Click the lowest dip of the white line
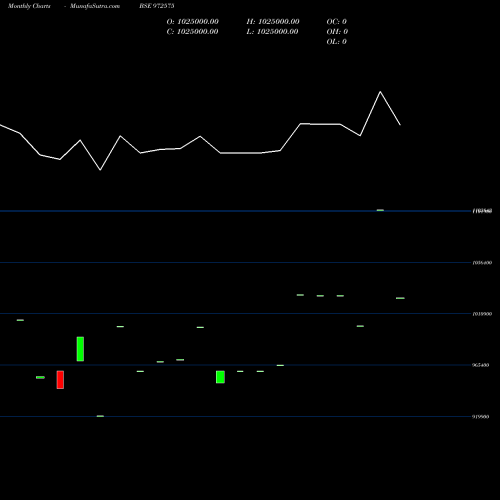Screen dimensions: 500x500 [x=100, y=170]
